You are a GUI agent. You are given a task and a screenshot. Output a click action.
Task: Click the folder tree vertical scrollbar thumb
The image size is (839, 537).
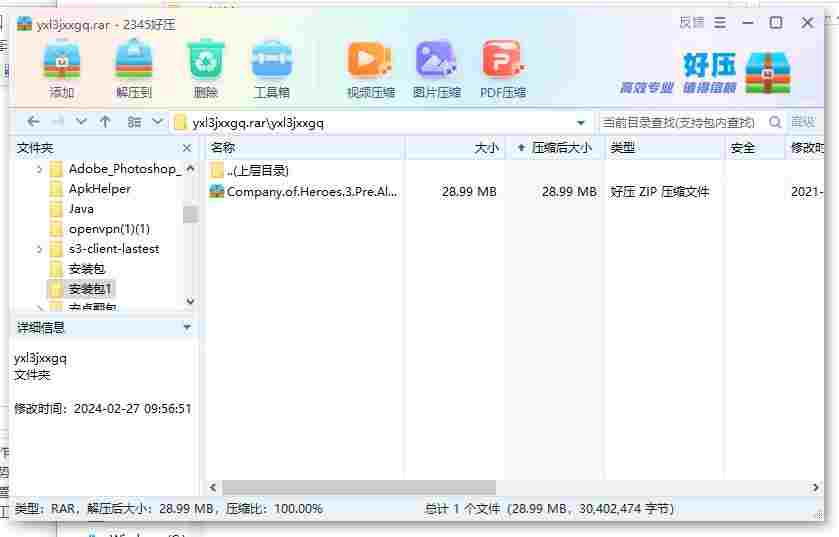tap(190, 214)
